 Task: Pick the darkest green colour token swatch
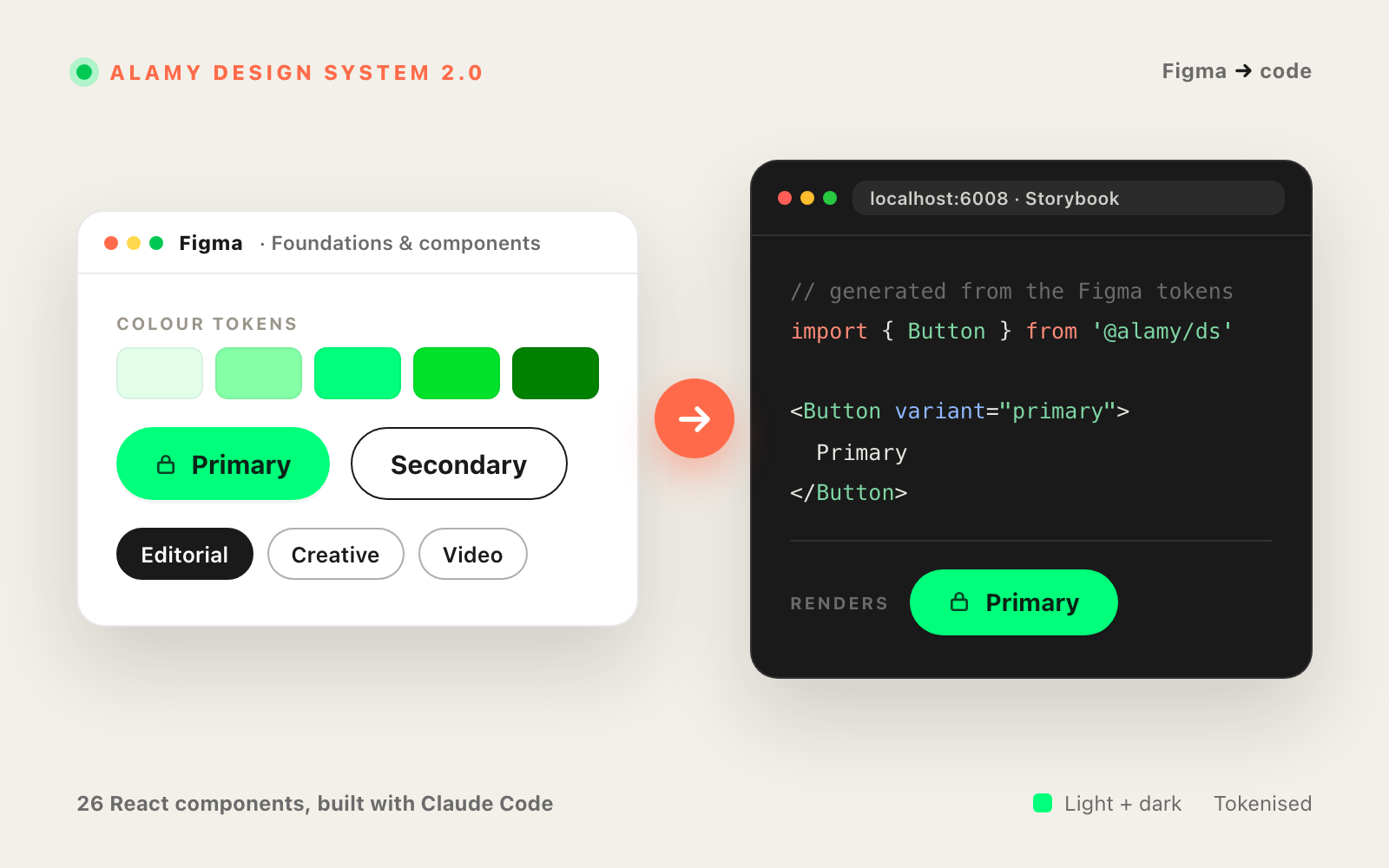556,373
